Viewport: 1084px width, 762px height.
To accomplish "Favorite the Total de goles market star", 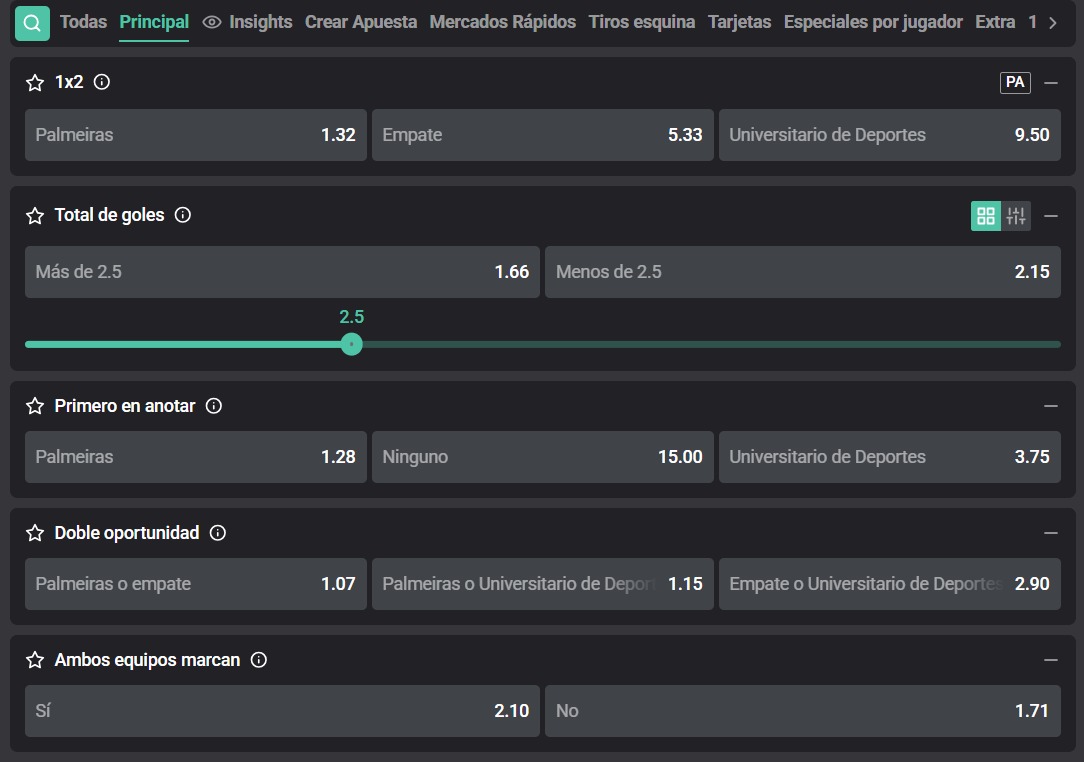I will [x=35, y=216].
